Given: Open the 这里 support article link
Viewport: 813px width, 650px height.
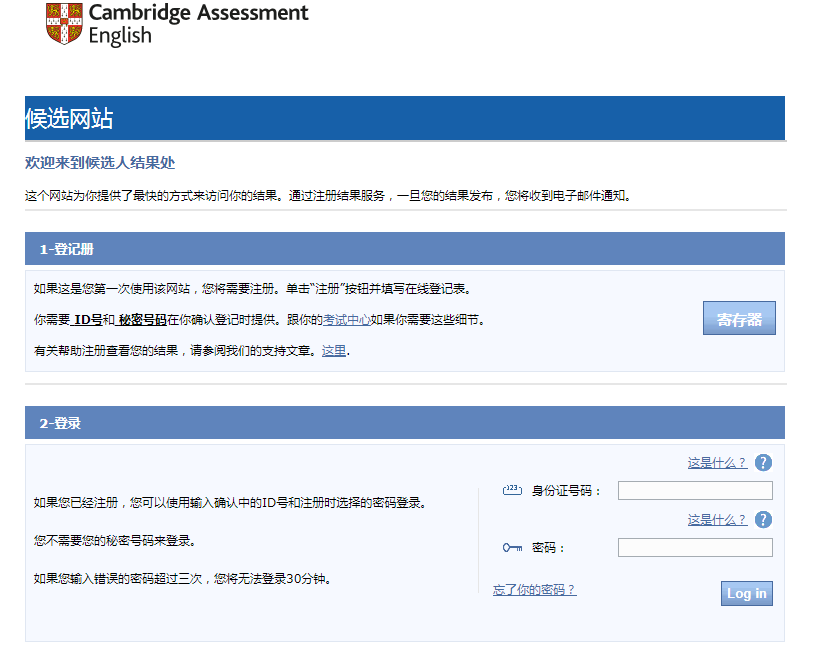Looking at the screenshot, I should [x=334, y=351].
